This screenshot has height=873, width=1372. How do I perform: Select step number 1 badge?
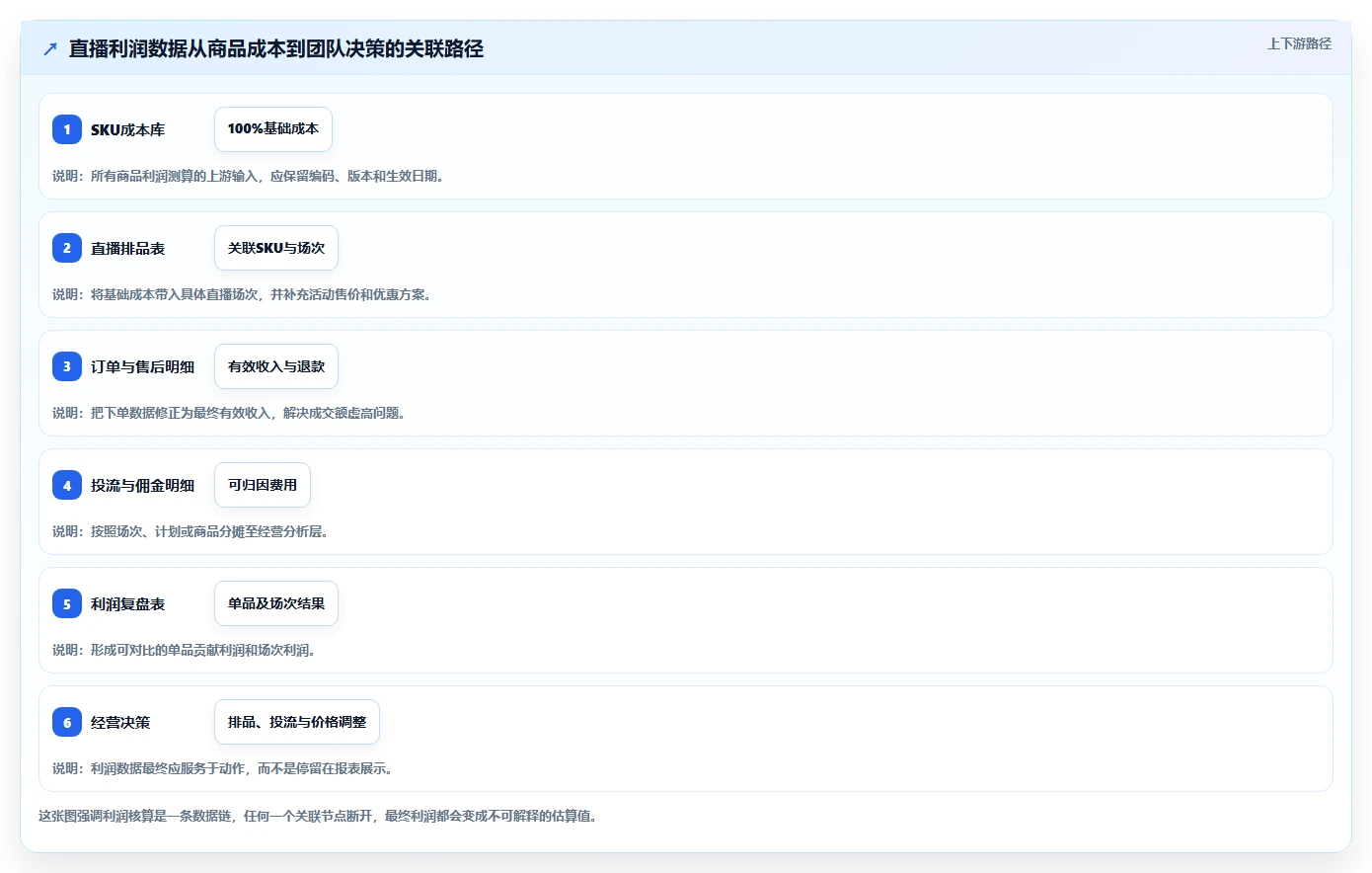[67, 129]
